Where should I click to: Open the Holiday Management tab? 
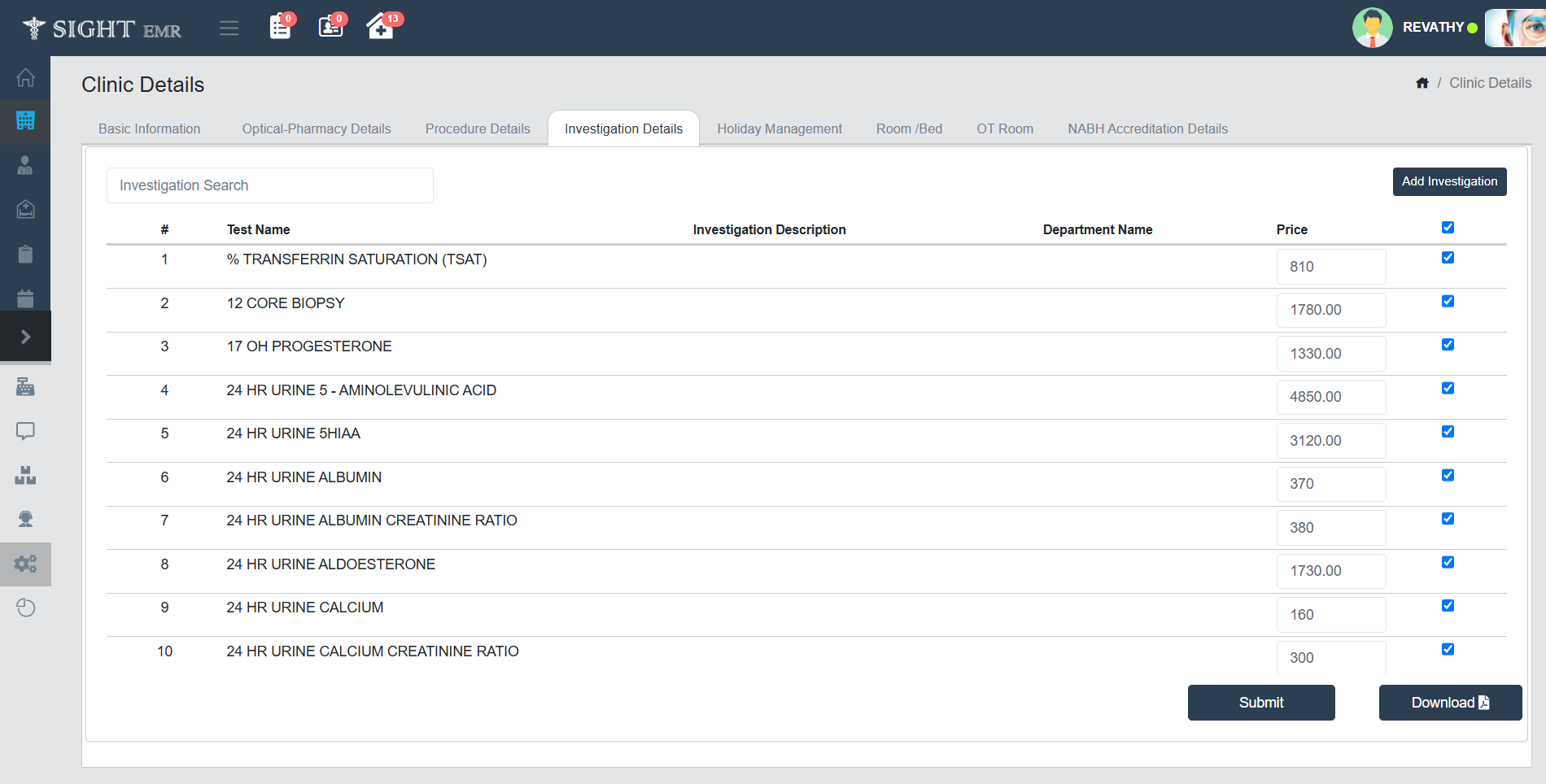point(779,128)
